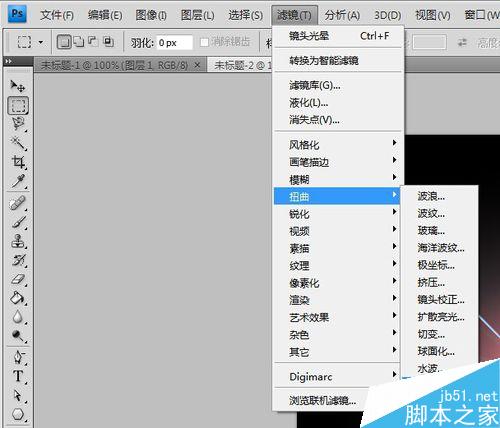Choose 海洋波纹... in the distort submenu
Image resolution: width=500 pixels, height=428 pixels.
[440, 248]
